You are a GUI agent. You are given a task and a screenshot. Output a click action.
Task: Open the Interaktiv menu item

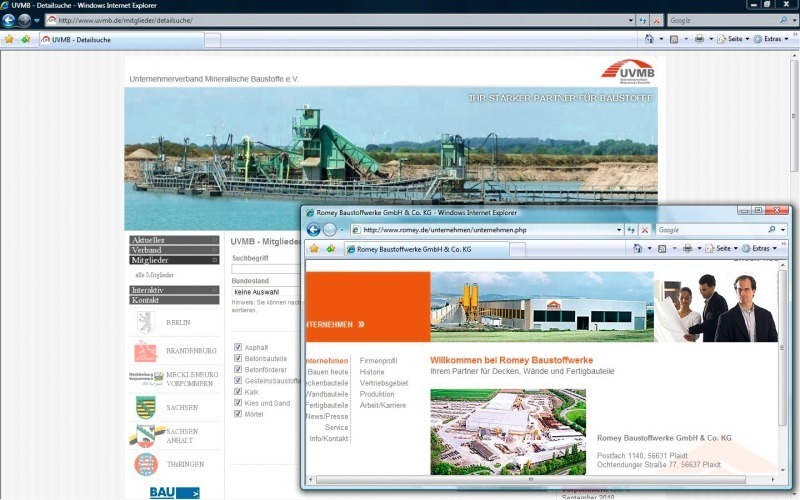click(x=174, y=290)
